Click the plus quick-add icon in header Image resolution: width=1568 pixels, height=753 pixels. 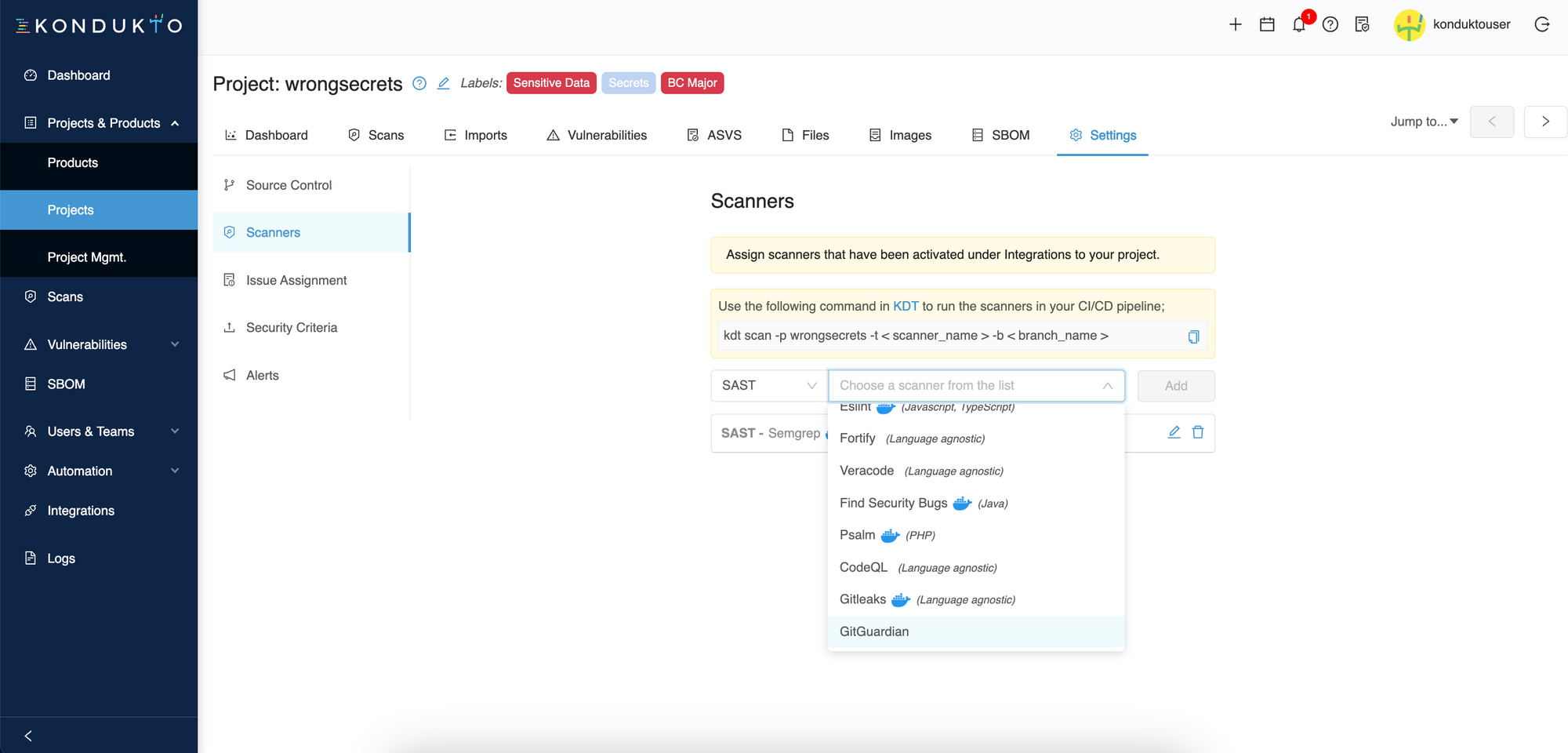(1235, 24)
